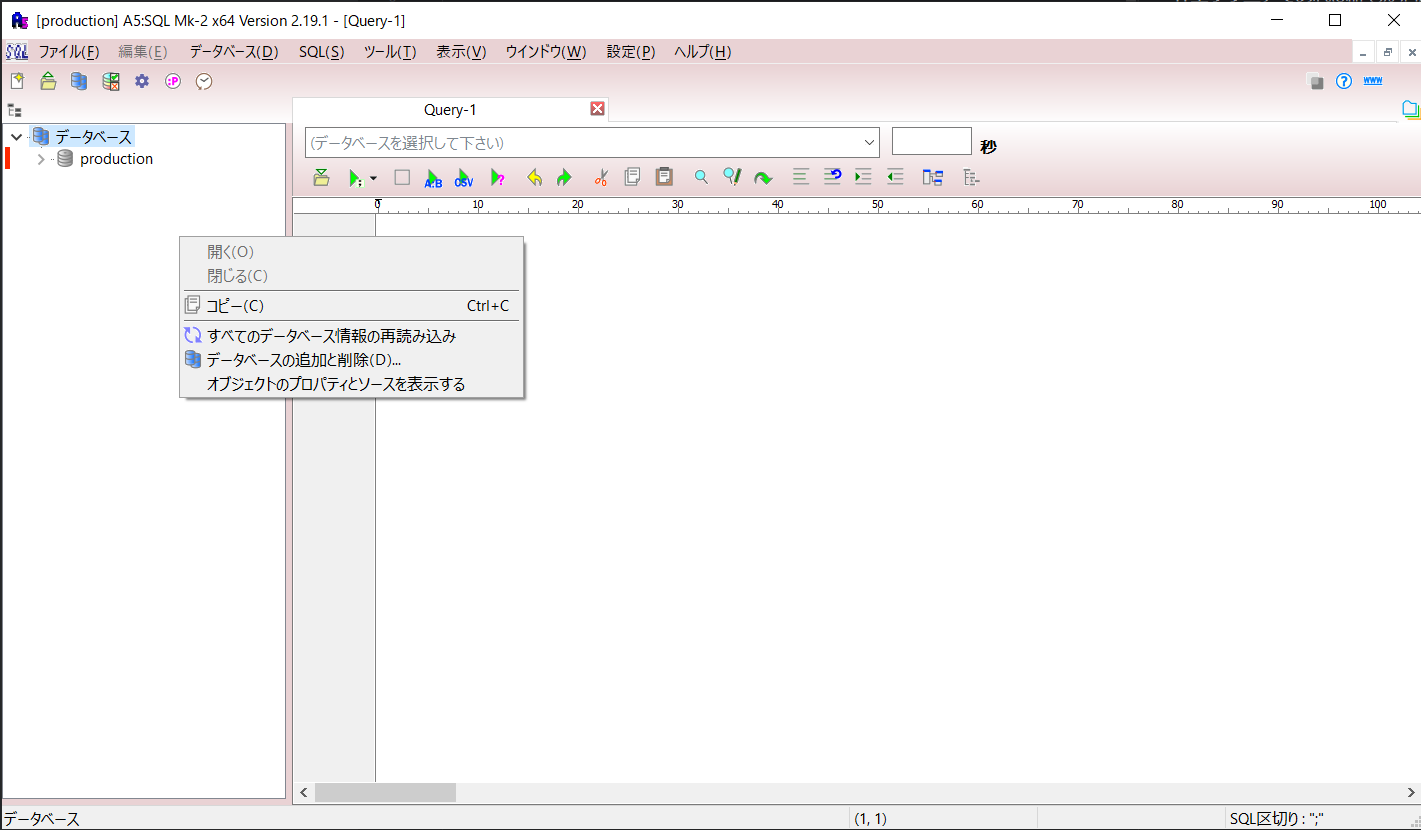
Task: Click the seconds input field beside 秒
Action: point(931,142)
